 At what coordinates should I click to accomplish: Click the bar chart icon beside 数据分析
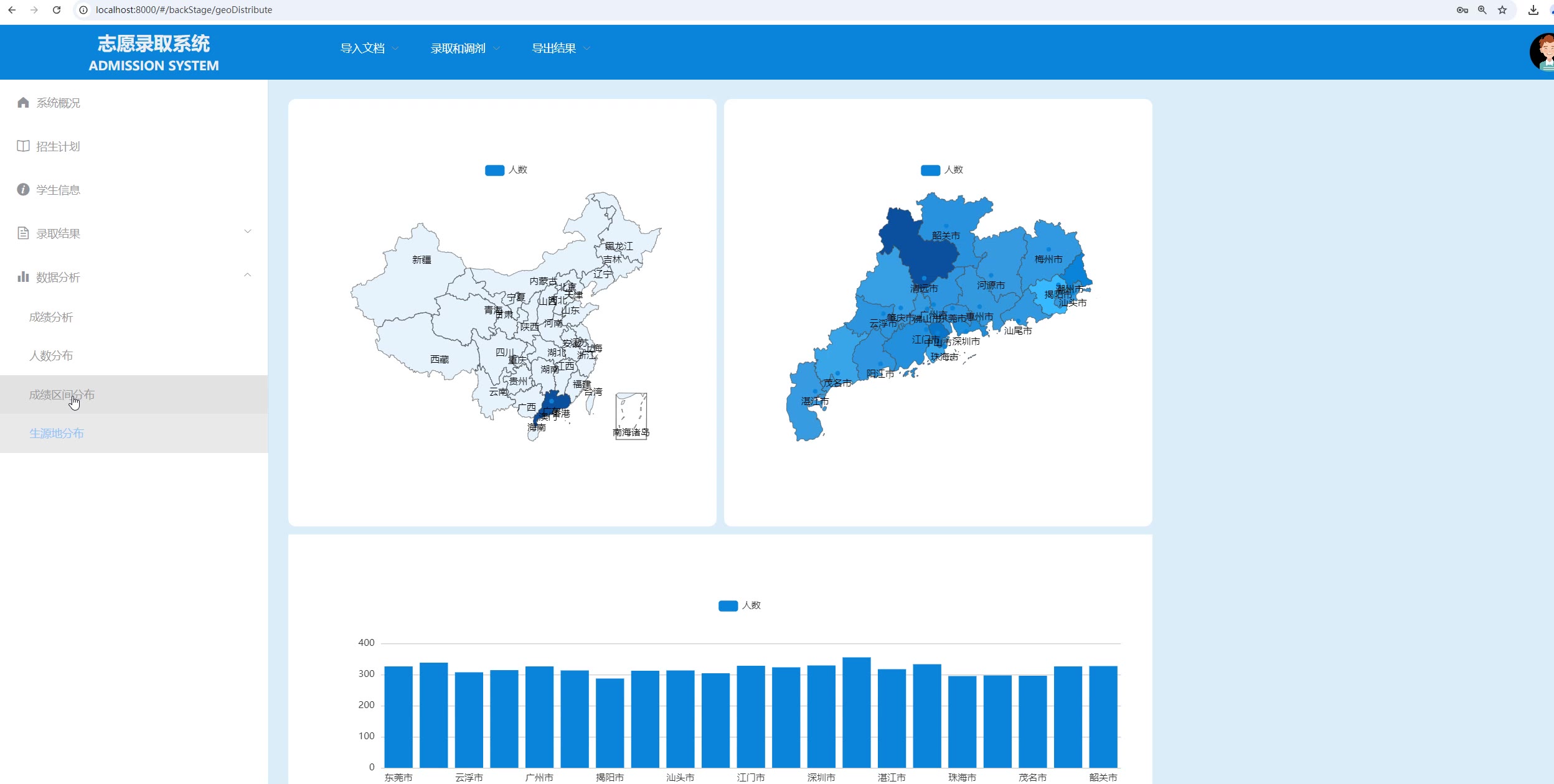coord(23,277)
